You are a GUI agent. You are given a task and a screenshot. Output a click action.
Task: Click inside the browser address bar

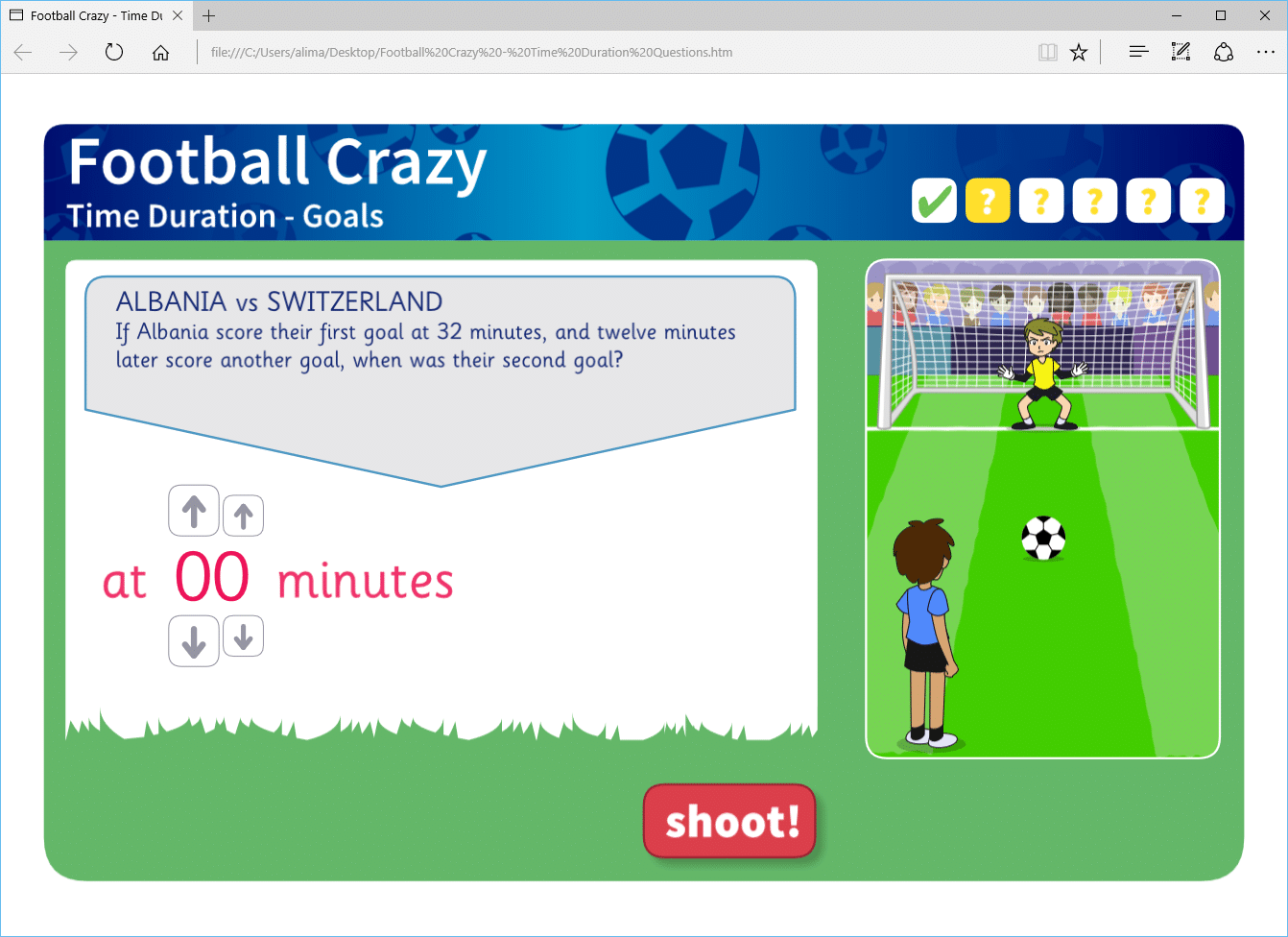tap(576, 52)
